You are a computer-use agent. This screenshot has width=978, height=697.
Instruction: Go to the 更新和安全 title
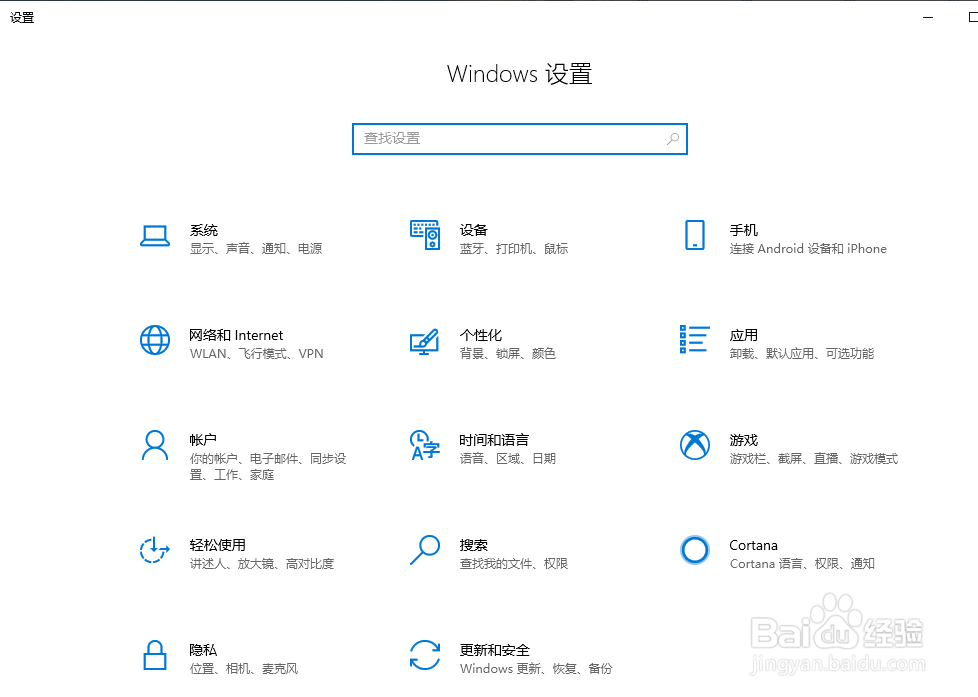495,650
